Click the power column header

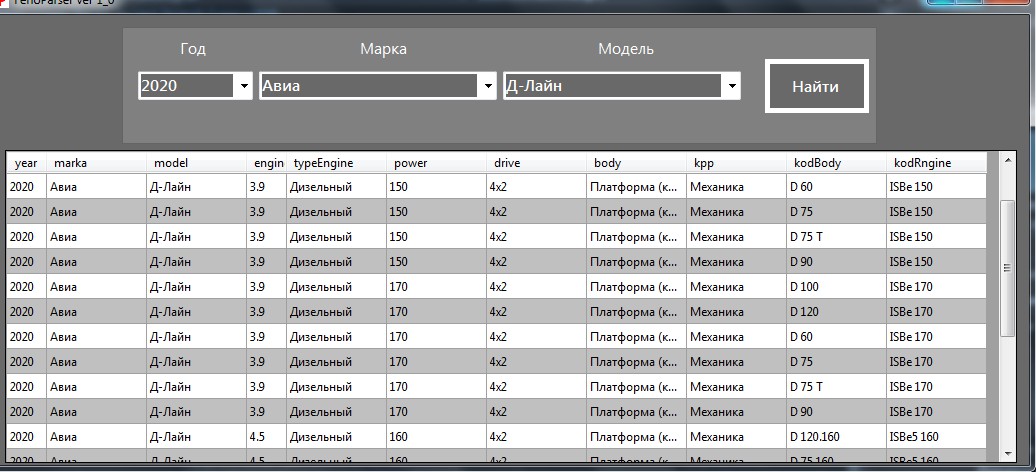point(437,163)
